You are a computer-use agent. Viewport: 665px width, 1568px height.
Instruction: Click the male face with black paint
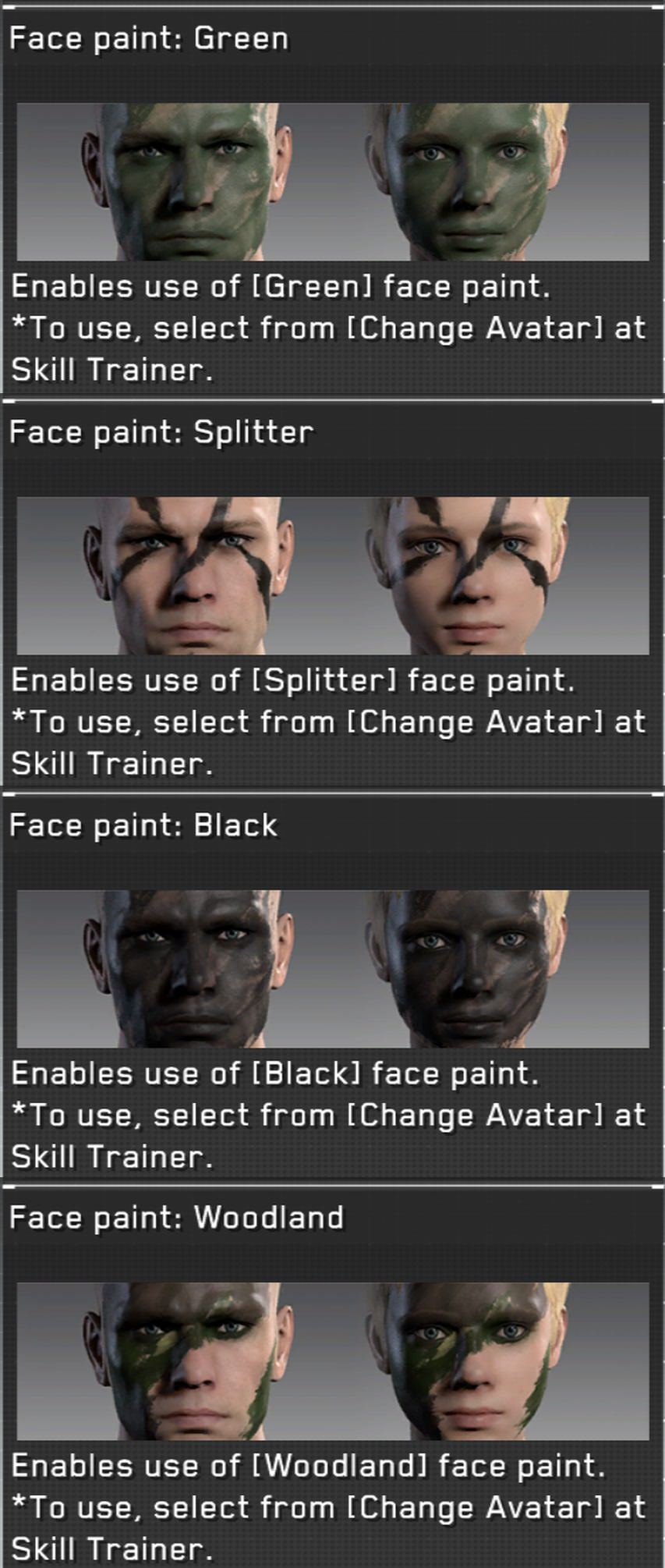[x=188, y=969]
